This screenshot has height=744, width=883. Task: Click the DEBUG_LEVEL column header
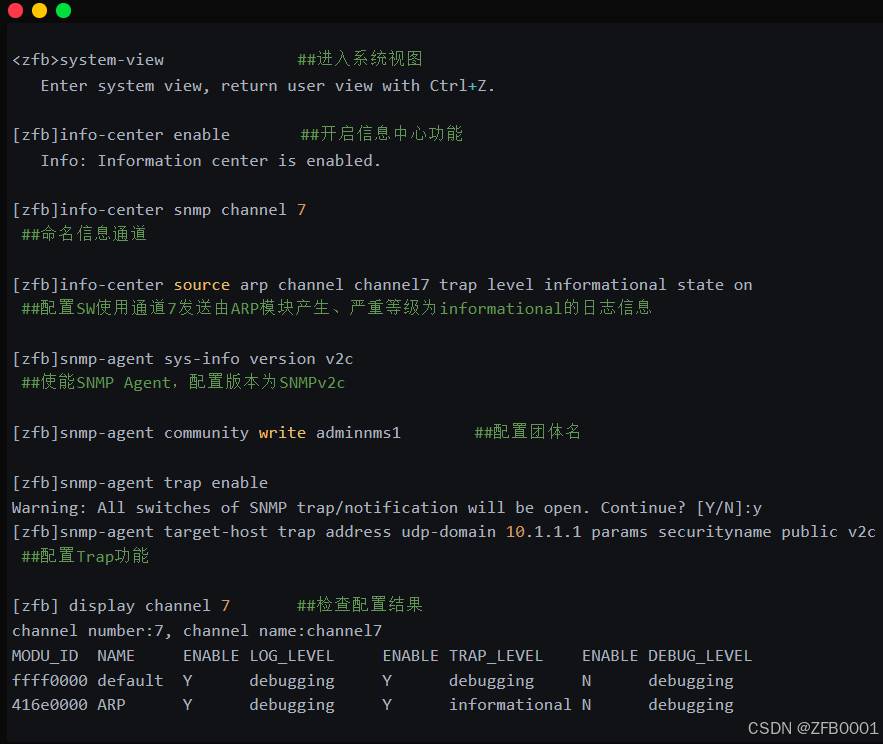(x=700, y=656)
